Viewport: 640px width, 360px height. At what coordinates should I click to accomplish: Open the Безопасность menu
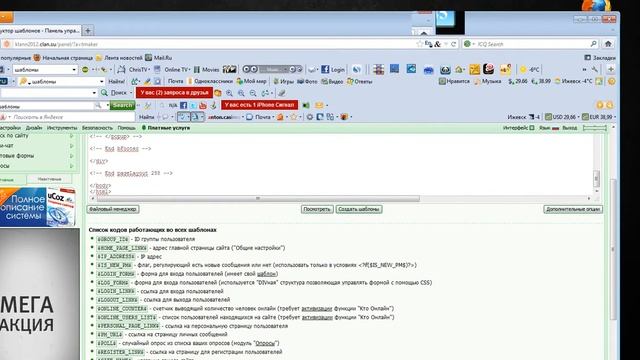(97, 128)
